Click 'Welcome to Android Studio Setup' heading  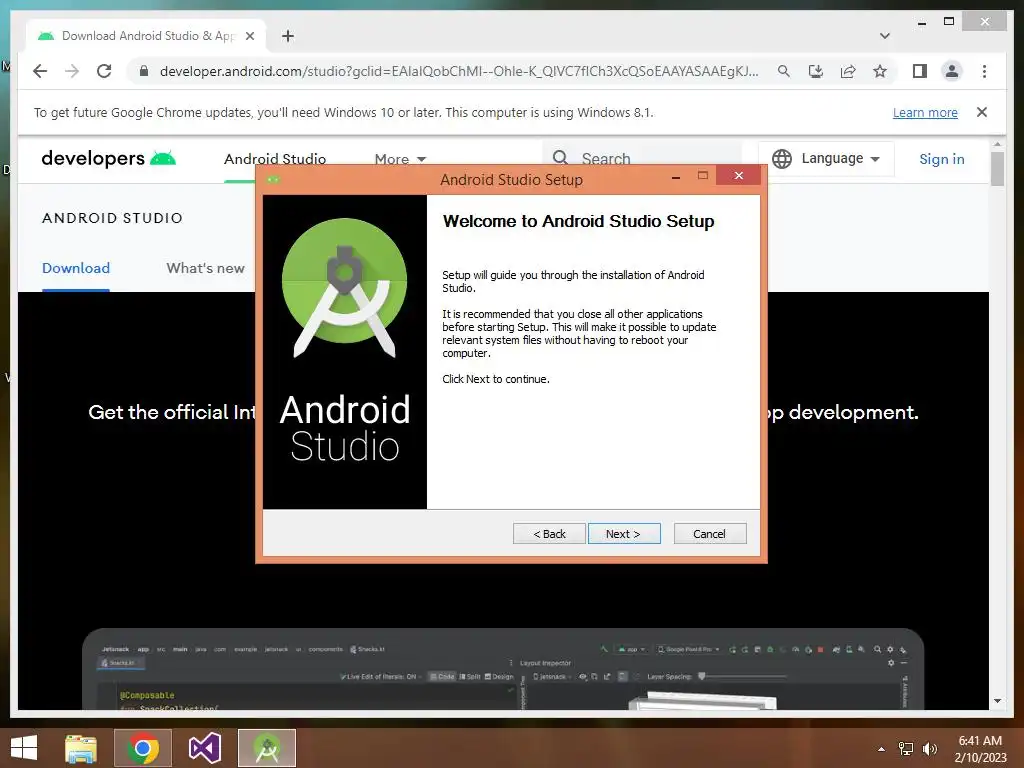(579, 221)
